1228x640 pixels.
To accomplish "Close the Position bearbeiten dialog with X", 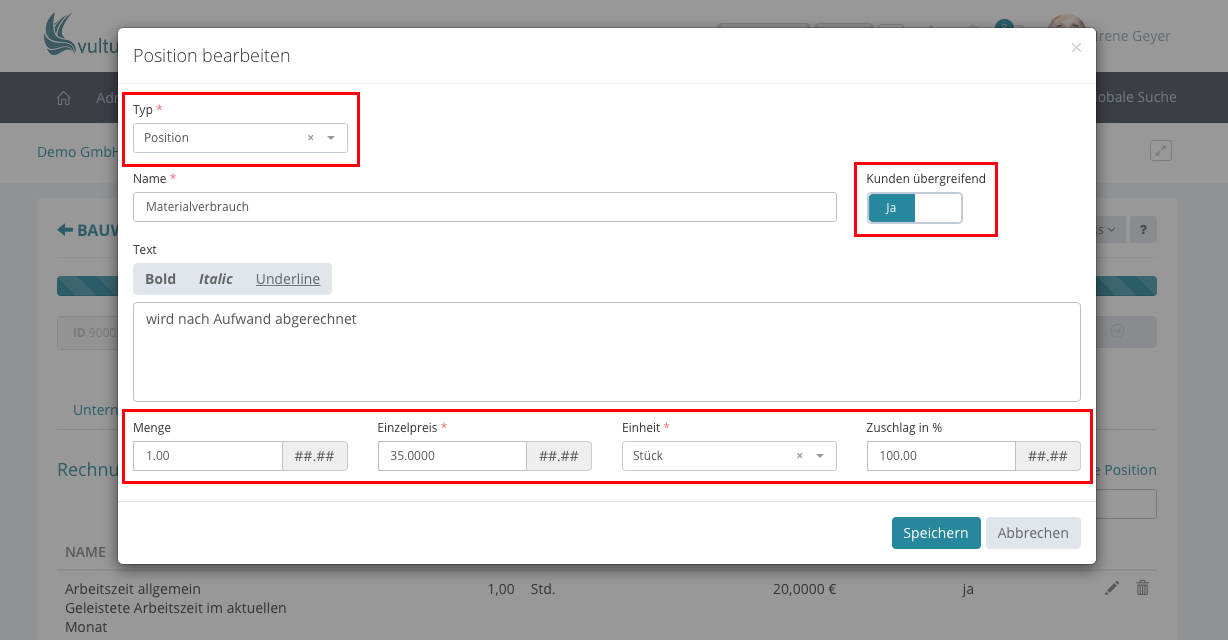I will click(1076, 48).
